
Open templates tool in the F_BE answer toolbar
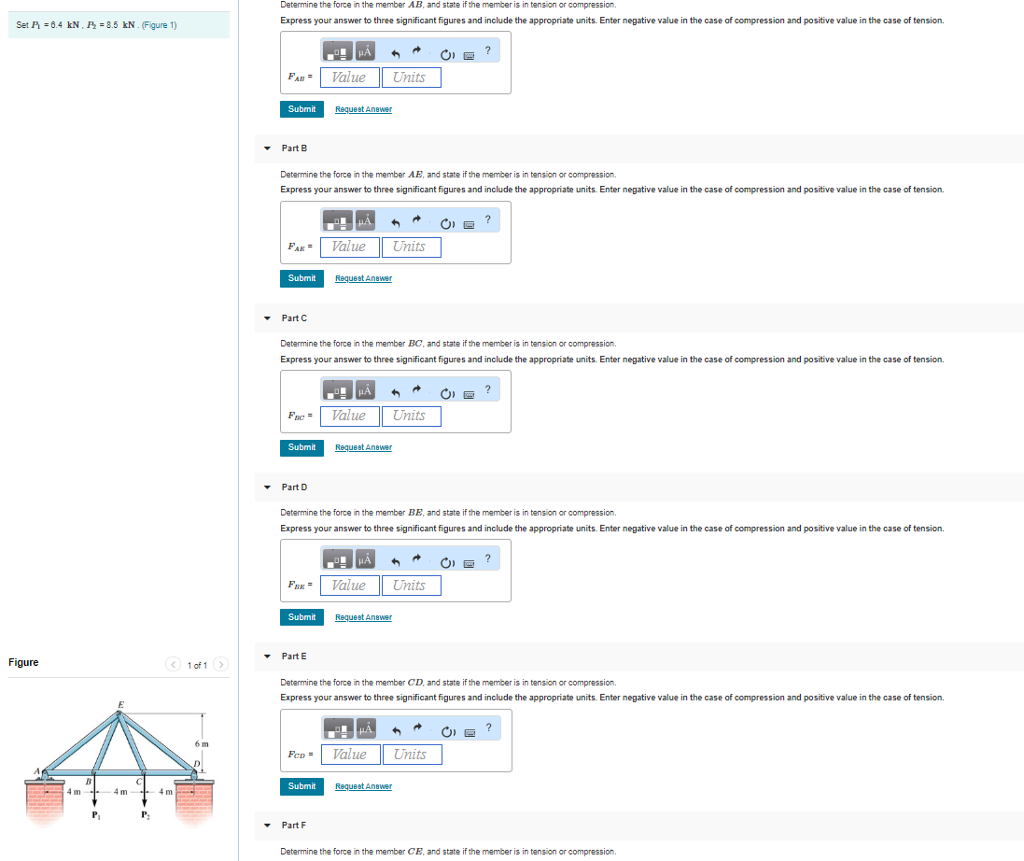click(x=338, y=559)
